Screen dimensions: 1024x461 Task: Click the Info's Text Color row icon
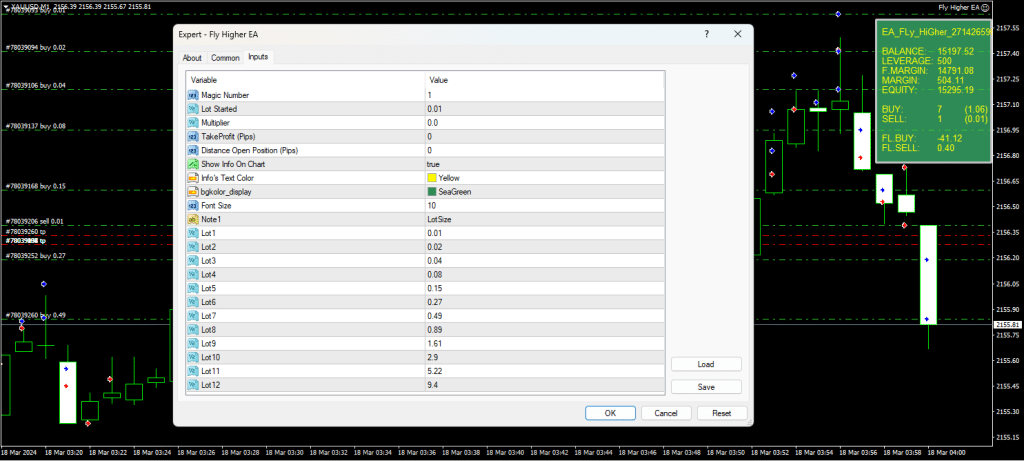pos(193,178)
